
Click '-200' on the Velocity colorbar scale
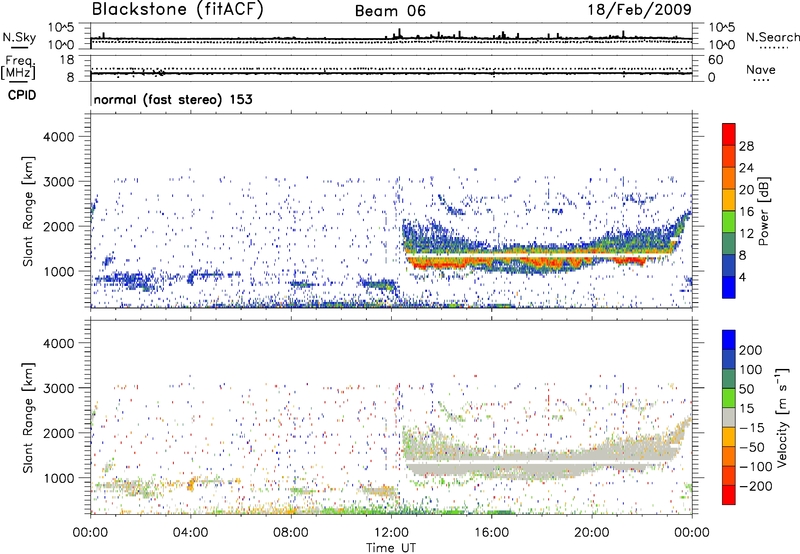[756, 486]
